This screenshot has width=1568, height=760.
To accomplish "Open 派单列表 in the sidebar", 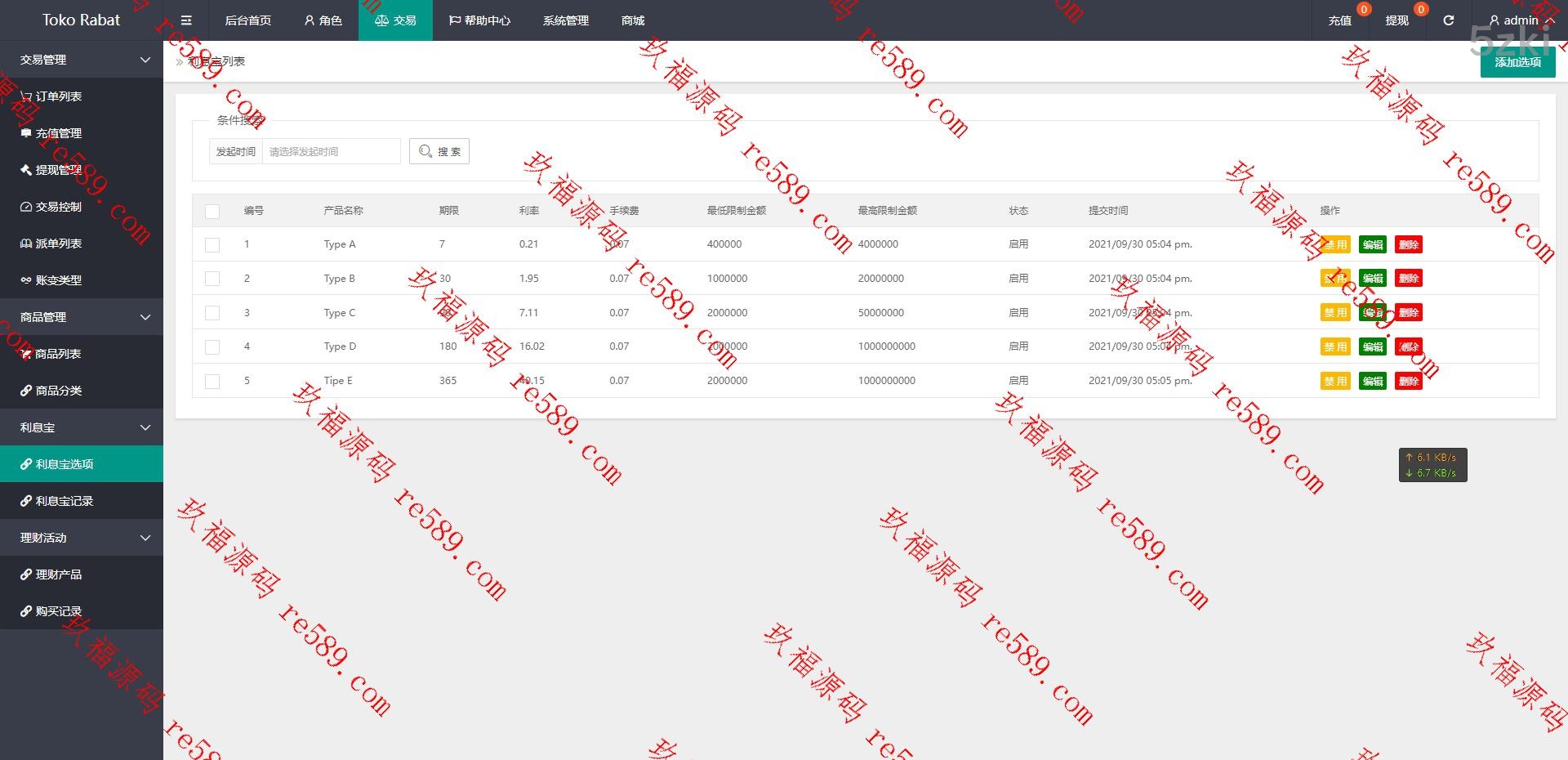I will [58, 244].
